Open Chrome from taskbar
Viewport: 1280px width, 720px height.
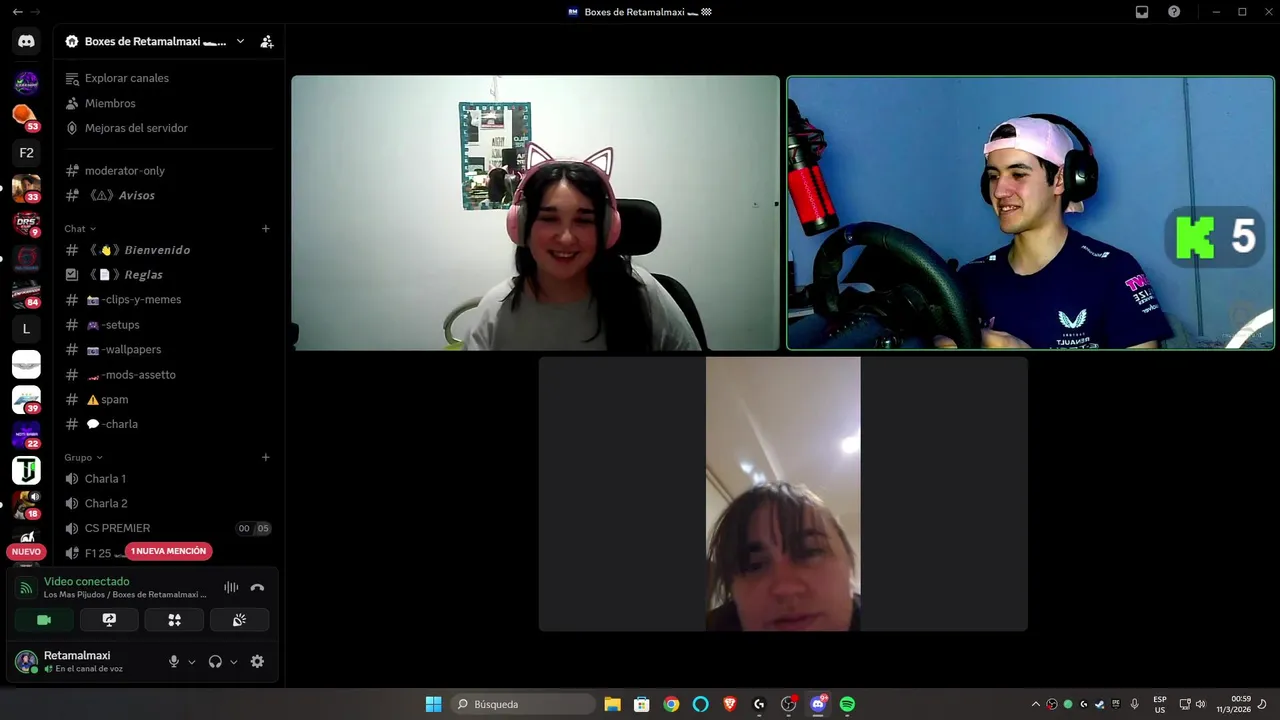671,704
